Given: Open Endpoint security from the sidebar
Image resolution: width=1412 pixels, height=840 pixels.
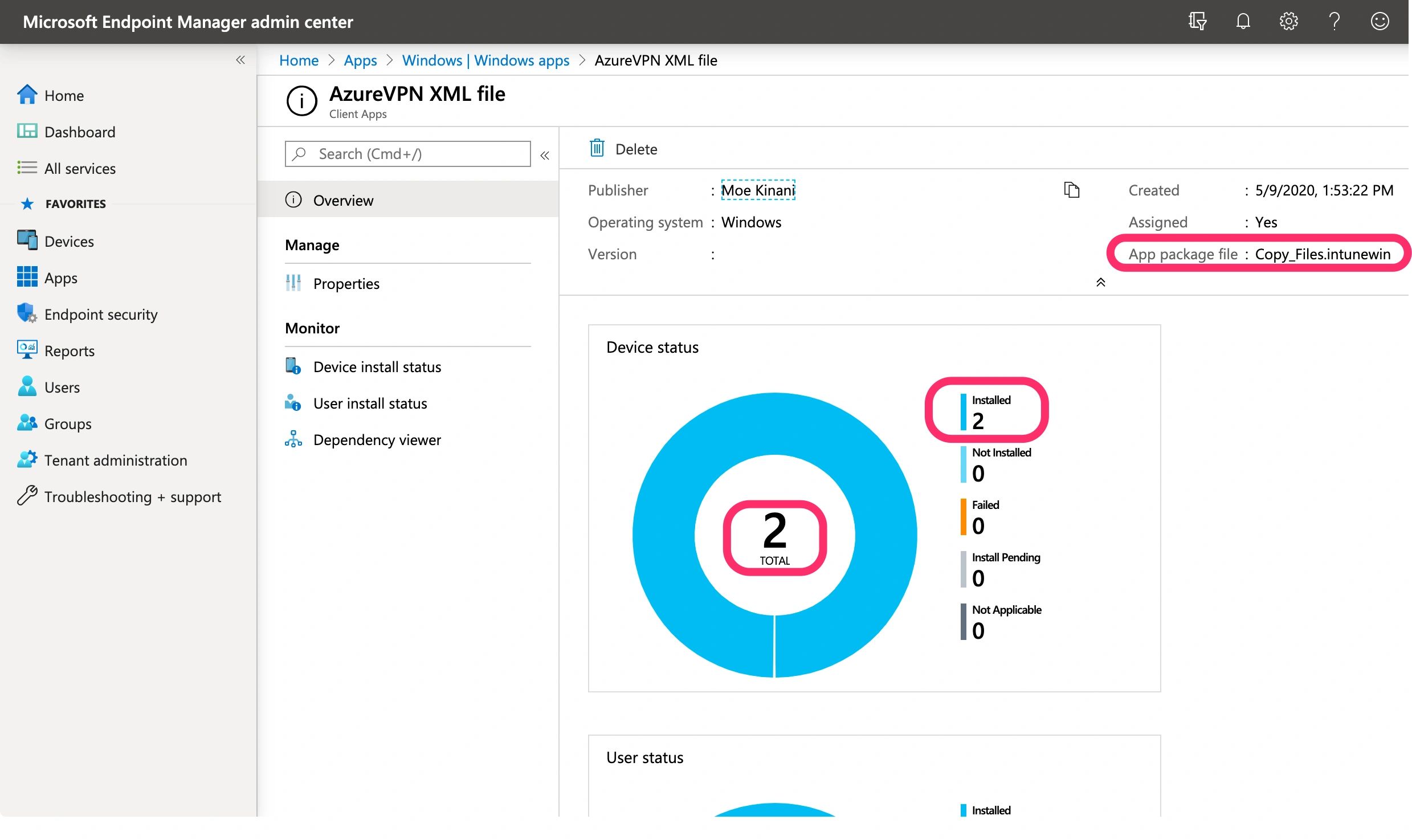Looking at the screenshot, I should 101,314.
